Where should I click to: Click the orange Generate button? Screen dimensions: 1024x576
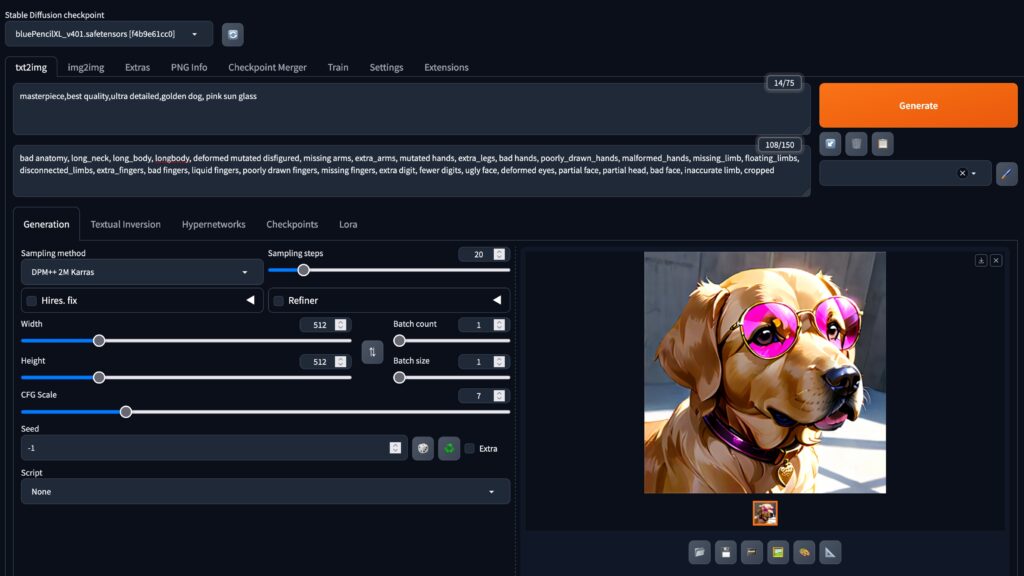coord(918,105)
